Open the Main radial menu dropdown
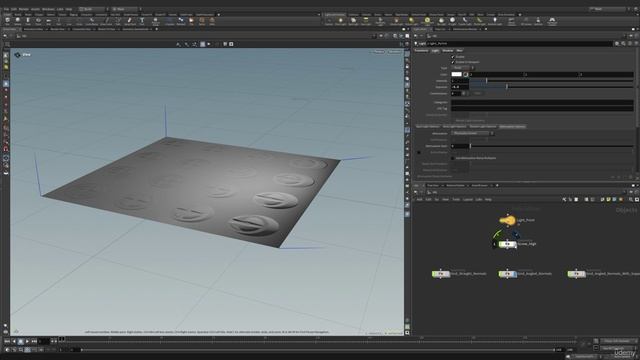640x360 pixels. click(x=127, y=9)
